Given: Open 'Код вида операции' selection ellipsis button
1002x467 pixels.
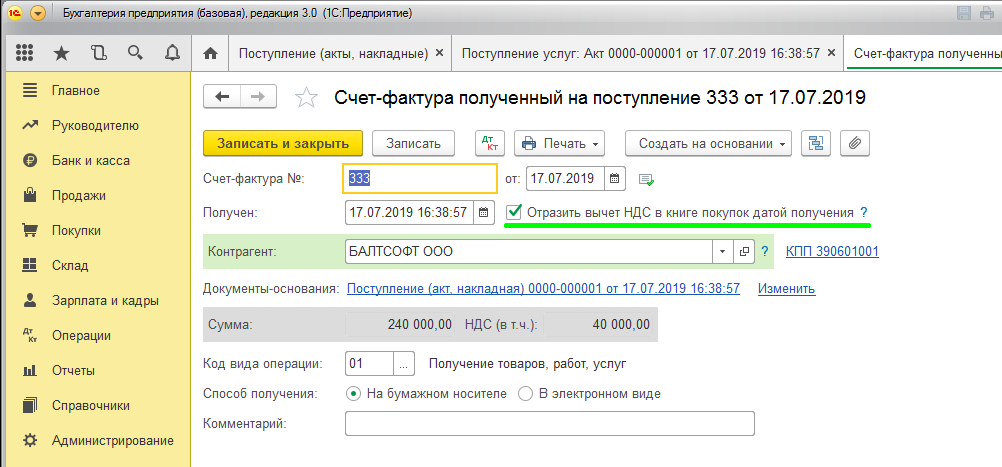Looking at the screenshot, I should (x=403, y=365).
